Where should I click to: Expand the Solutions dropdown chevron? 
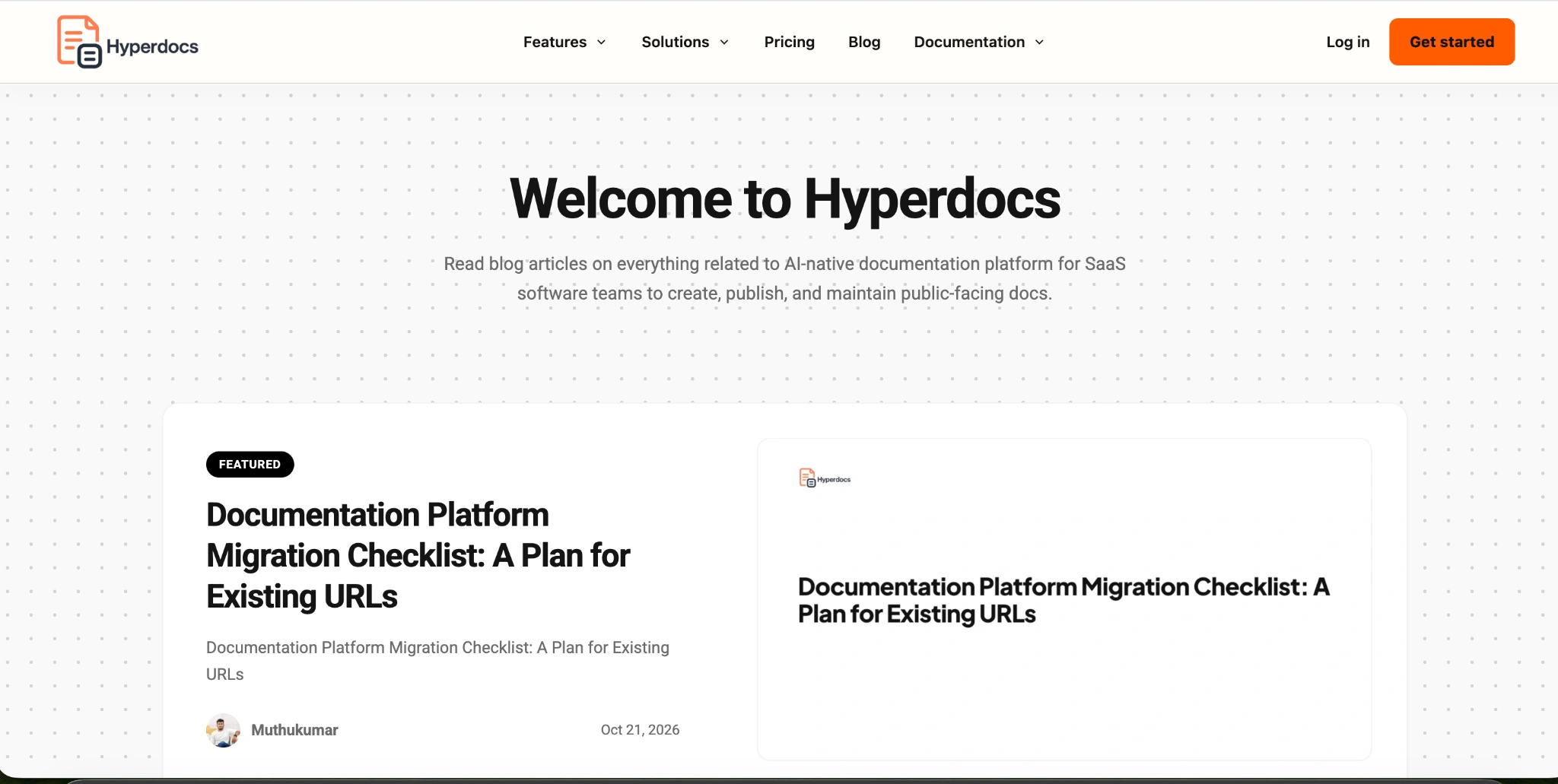(724, 43)
